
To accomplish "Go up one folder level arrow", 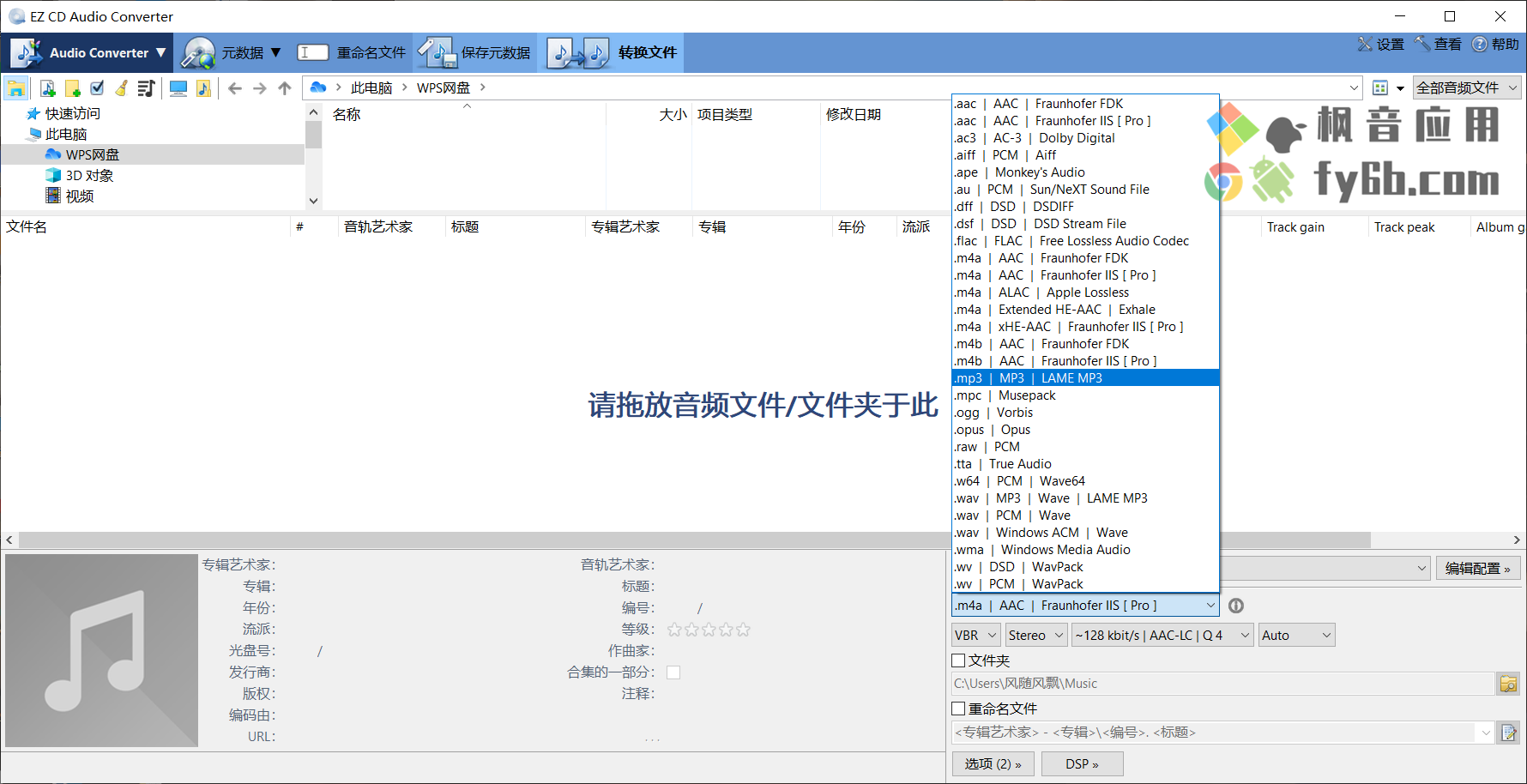I will 285,87.
